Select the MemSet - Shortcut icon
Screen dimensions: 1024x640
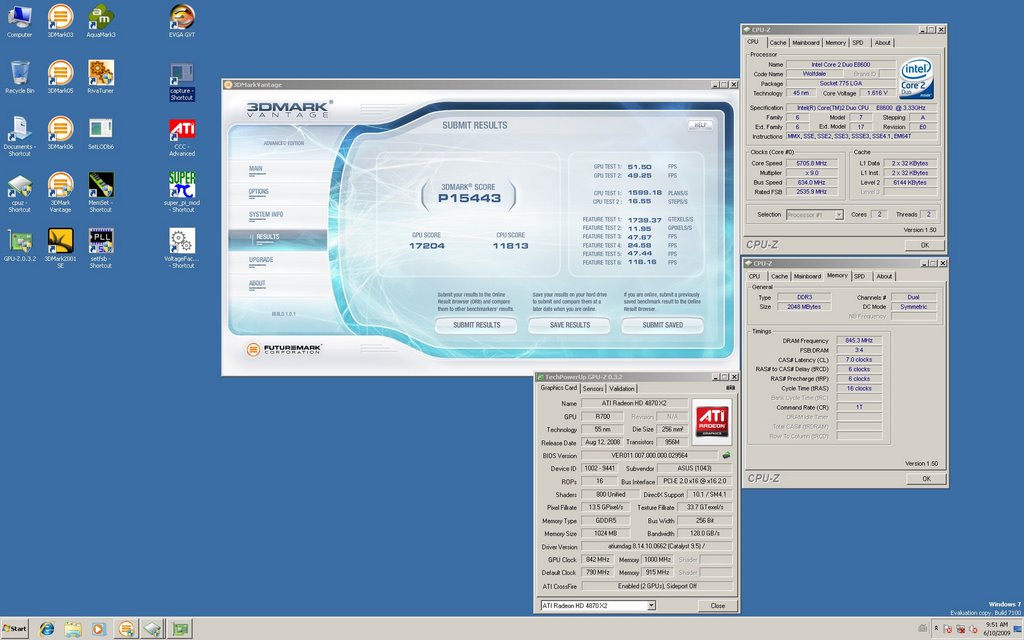click(x=101, y=193)
